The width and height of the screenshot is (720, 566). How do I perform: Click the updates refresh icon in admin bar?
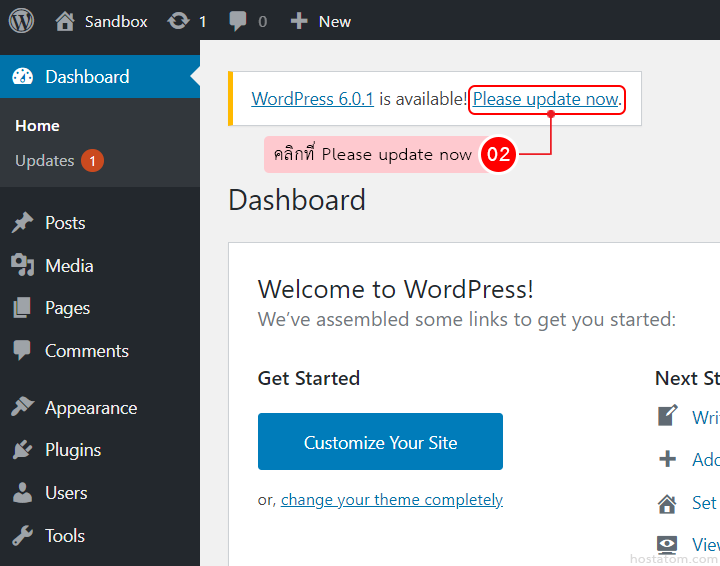click(x=179, y=20)
